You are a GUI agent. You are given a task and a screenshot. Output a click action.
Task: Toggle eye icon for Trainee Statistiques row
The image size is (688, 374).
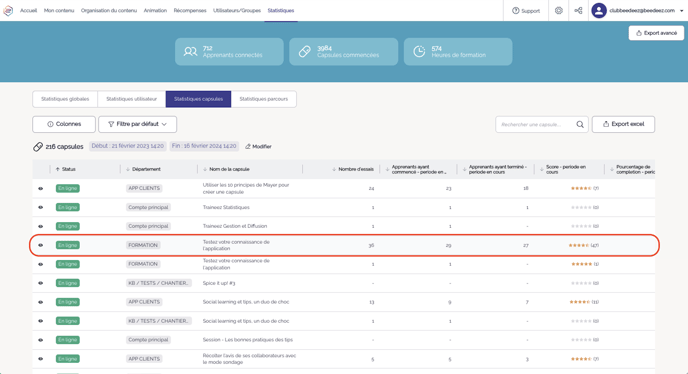(40, 207)
